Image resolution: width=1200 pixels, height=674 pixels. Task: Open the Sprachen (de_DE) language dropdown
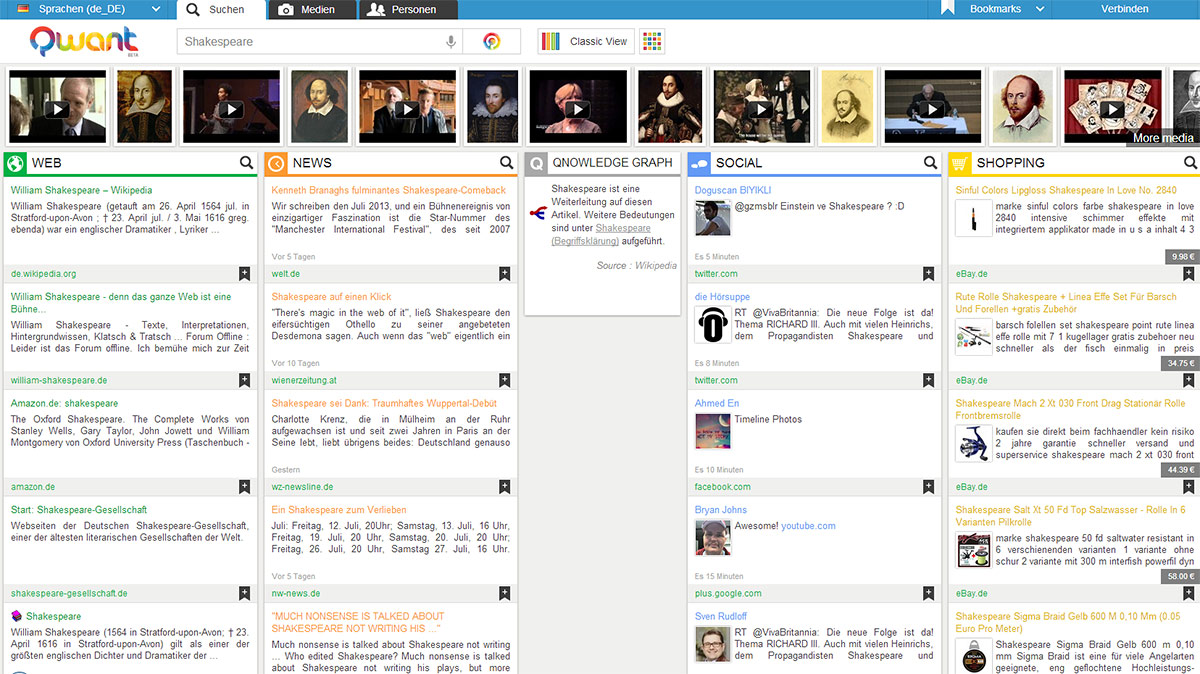pyautogui.click(x=88, y=9)
